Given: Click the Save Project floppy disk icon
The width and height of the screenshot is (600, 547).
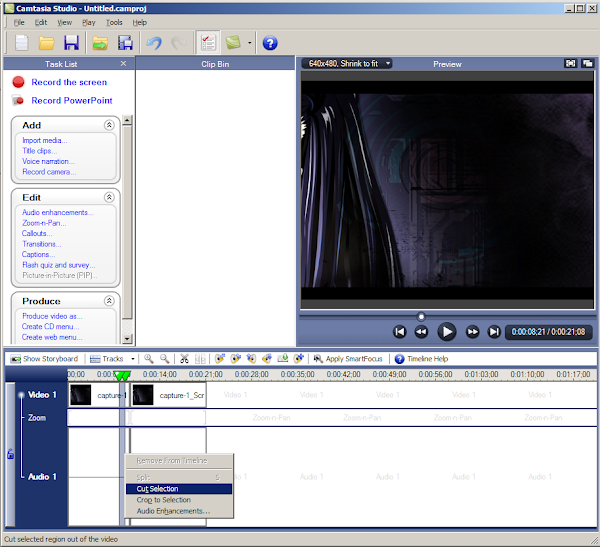Looking at the screenshot, I should (x=71, y=43).
